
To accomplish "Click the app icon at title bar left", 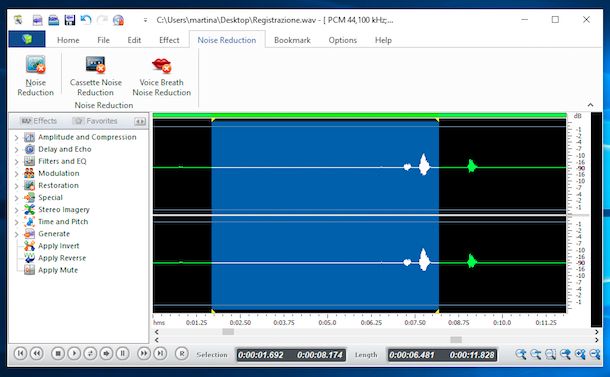I will pyautogui.click(x=18, y=19).
